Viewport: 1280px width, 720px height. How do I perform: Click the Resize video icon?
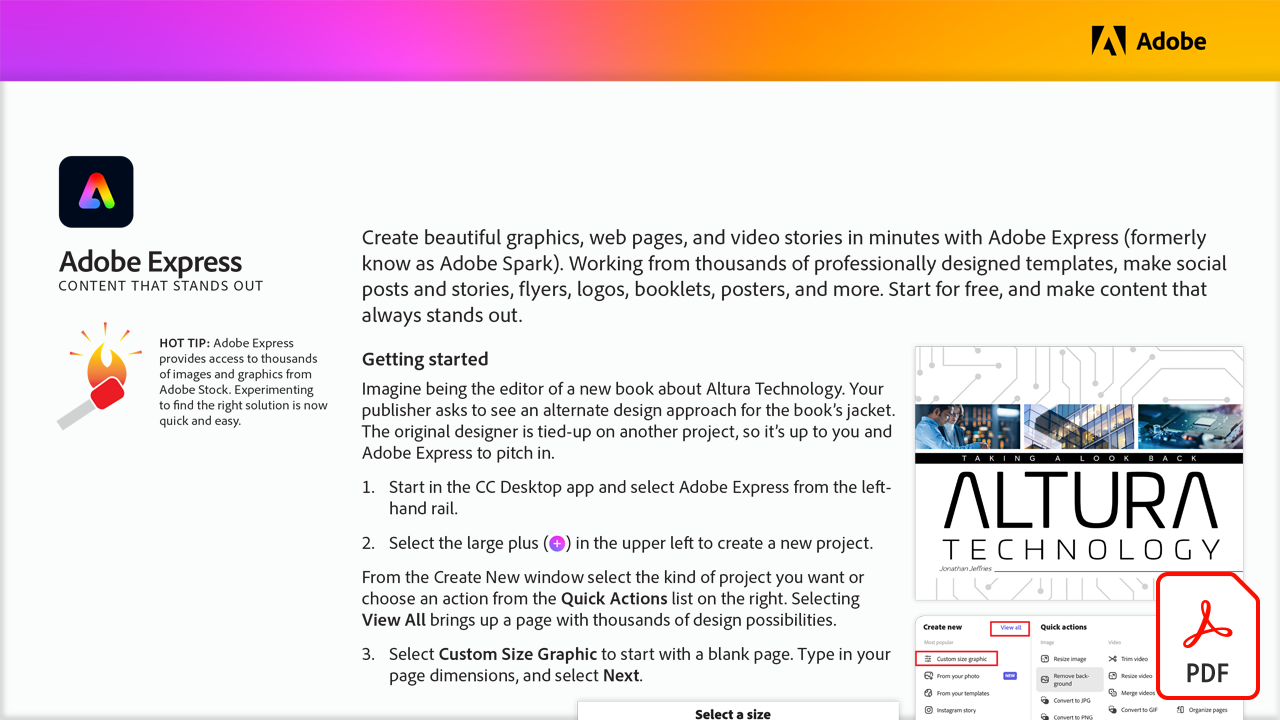pyautogui.click(x=1113, y=676)
